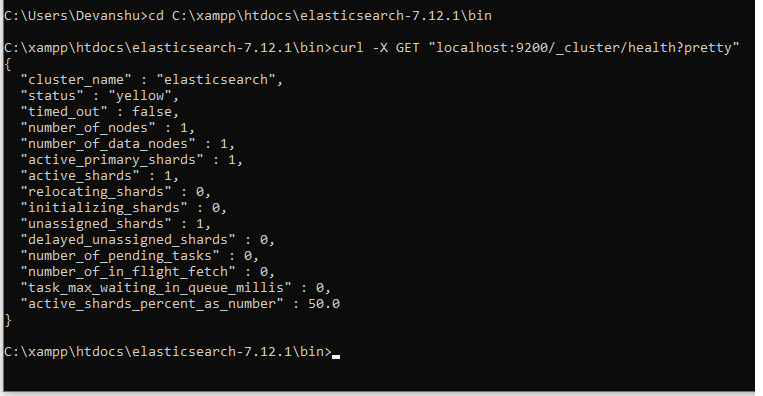Image resolution: width=763 pixels, height=396 pixels.
Task: Click the opening curly brace of JSON output
Action: (8, 64)
